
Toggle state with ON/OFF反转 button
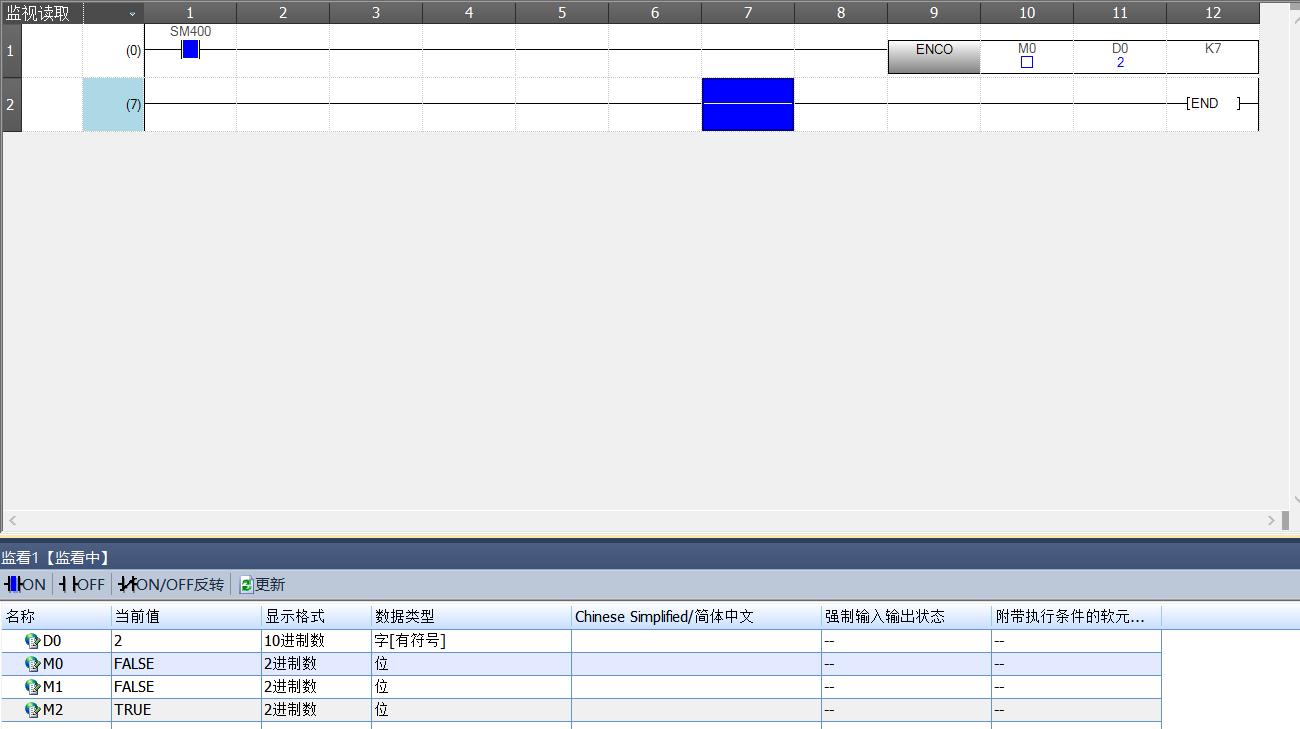tap(171, 584)
